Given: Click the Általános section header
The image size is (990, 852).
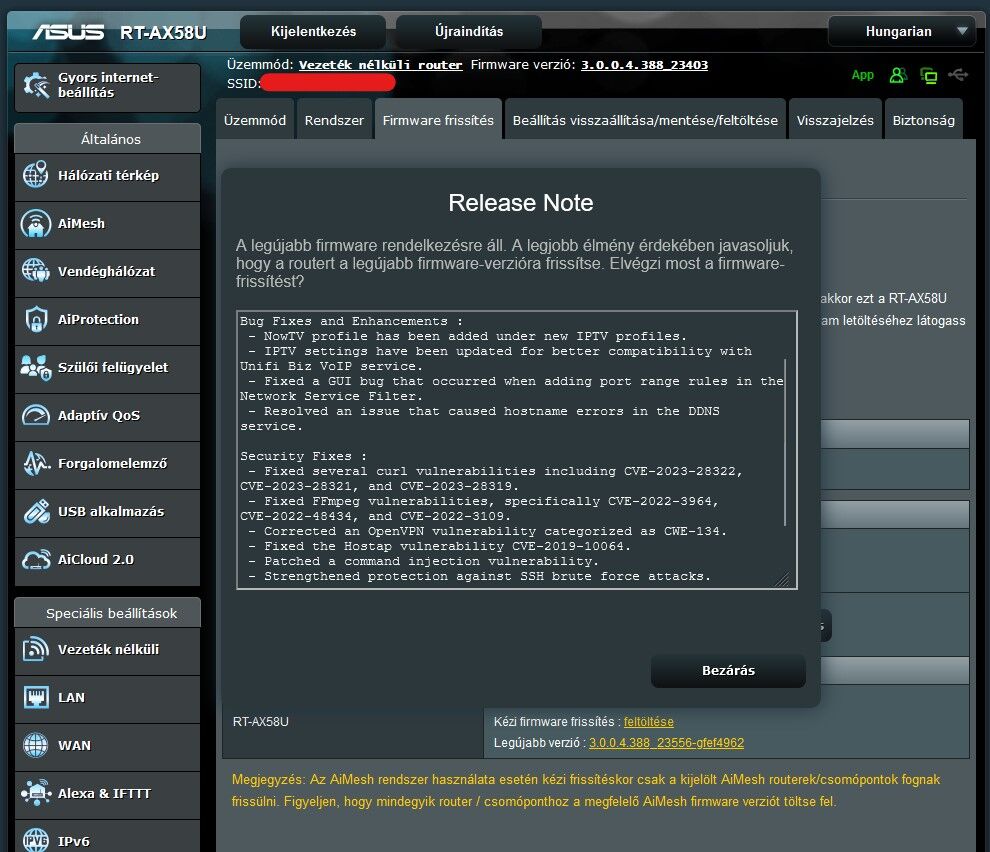Looking at the screenshot, I should [107, 139].
